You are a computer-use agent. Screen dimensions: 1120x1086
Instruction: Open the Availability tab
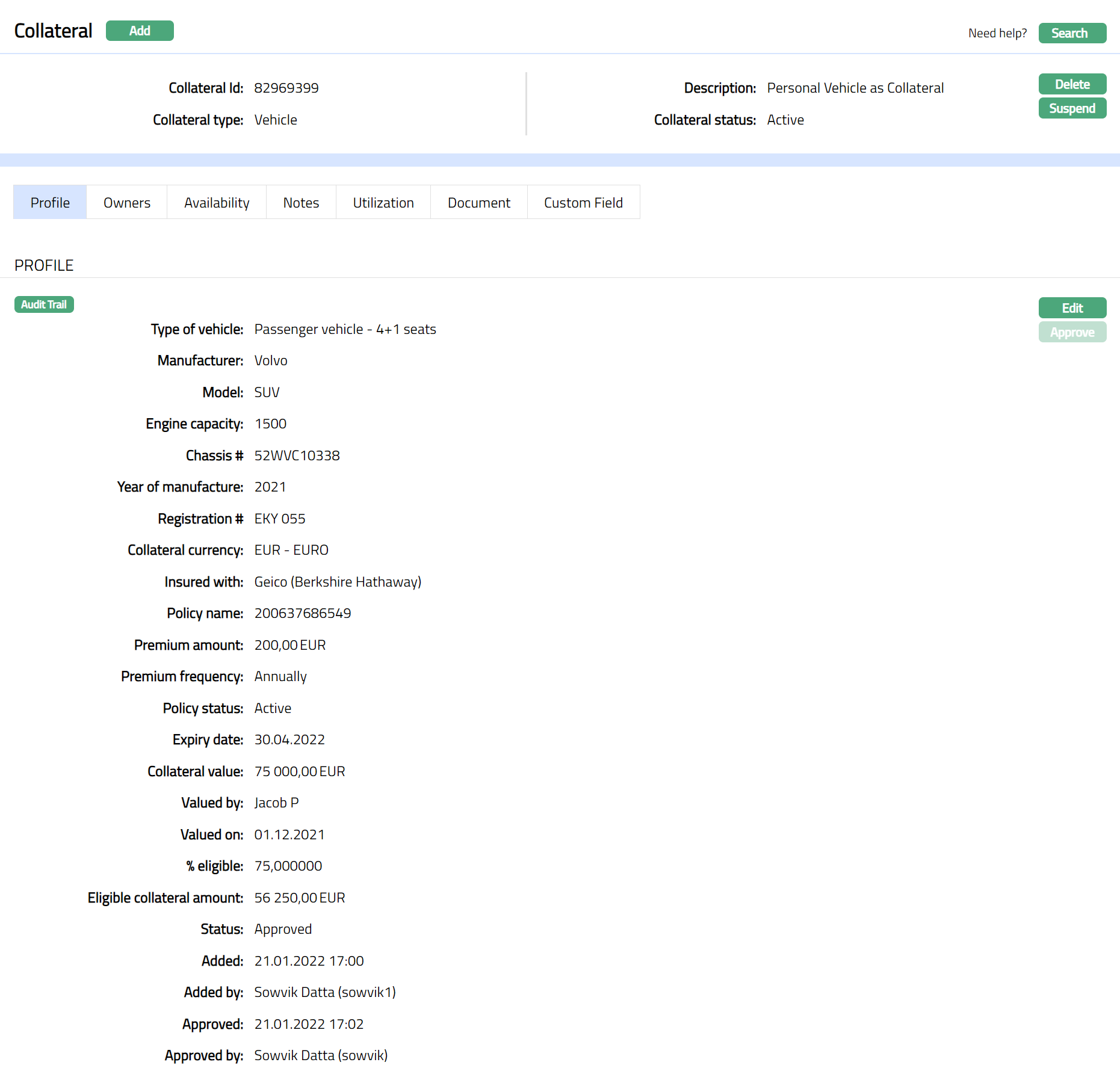tap(217, 203)
